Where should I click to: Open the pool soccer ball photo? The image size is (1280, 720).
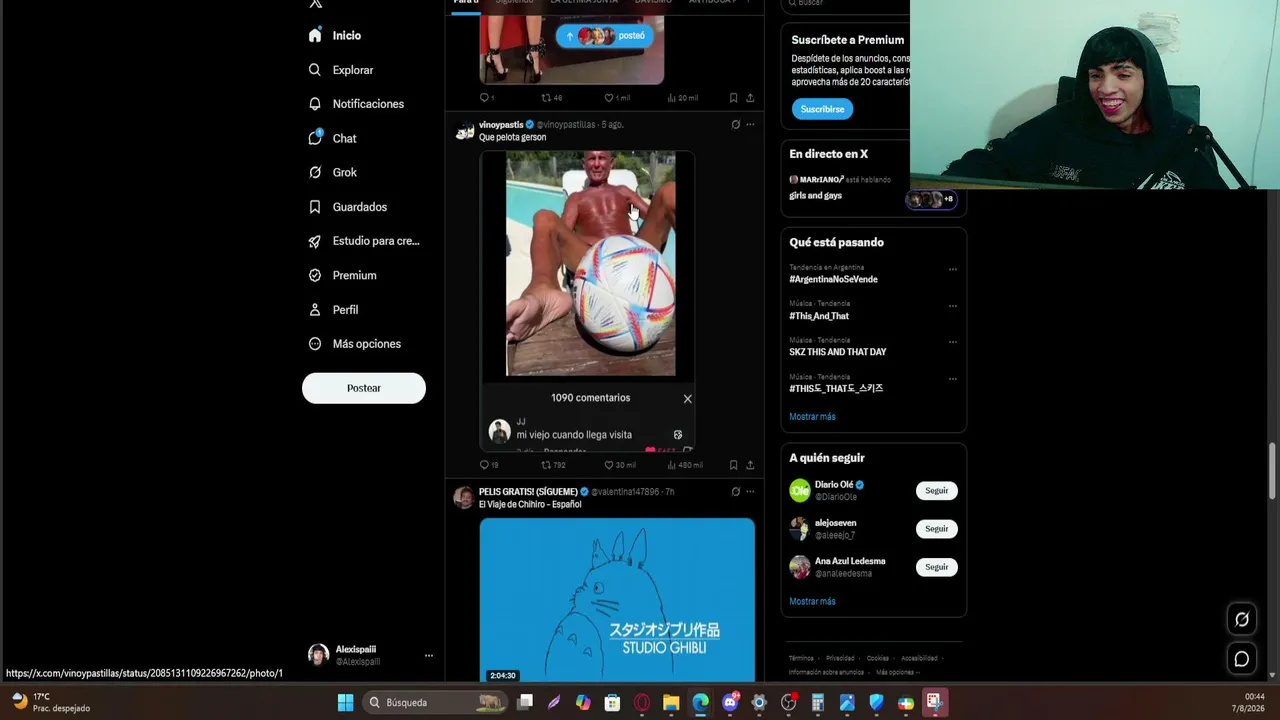pyautogui.click(x=590, y=264)
